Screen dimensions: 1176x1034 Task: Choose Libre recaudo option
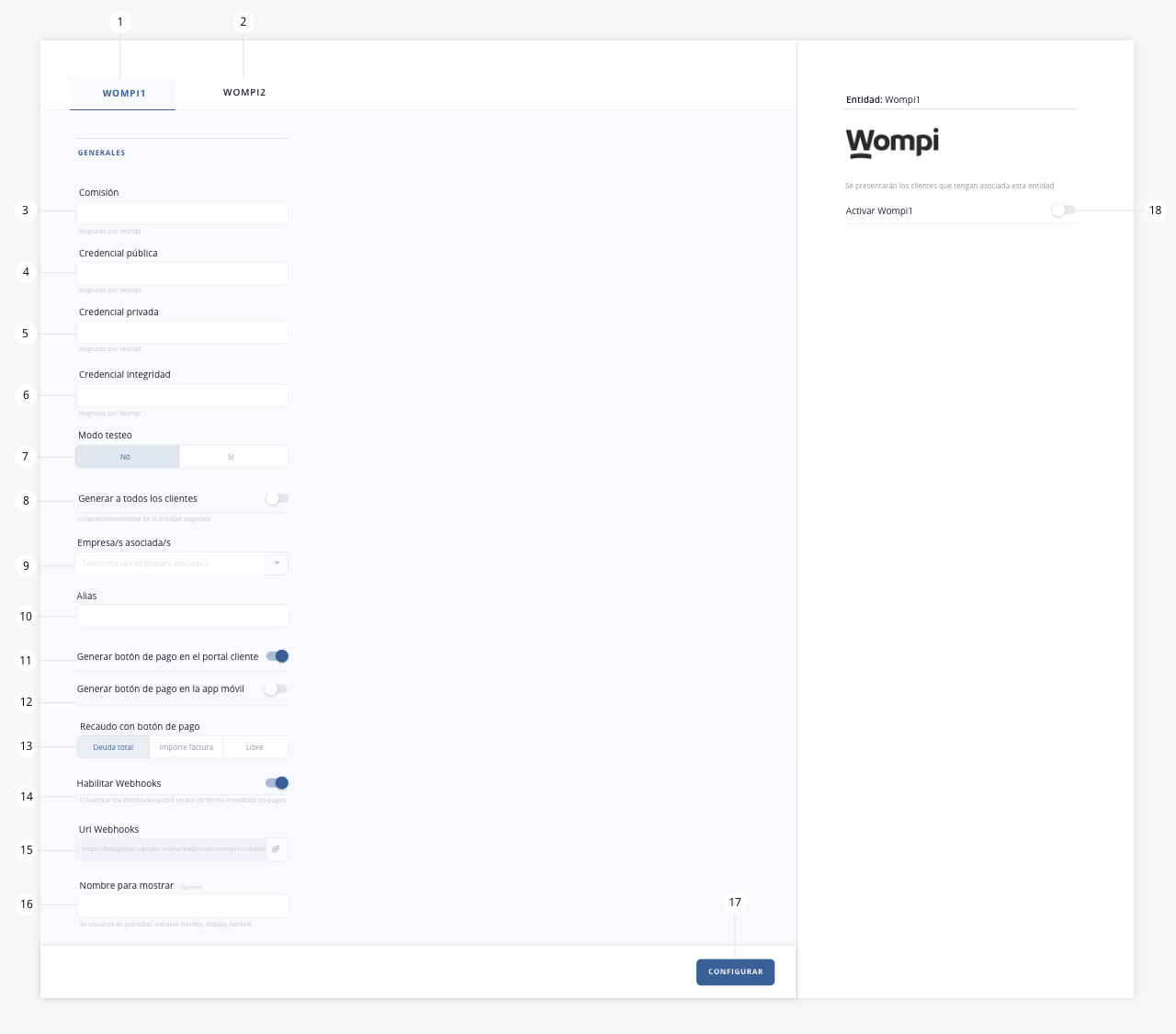coord(255,747)
